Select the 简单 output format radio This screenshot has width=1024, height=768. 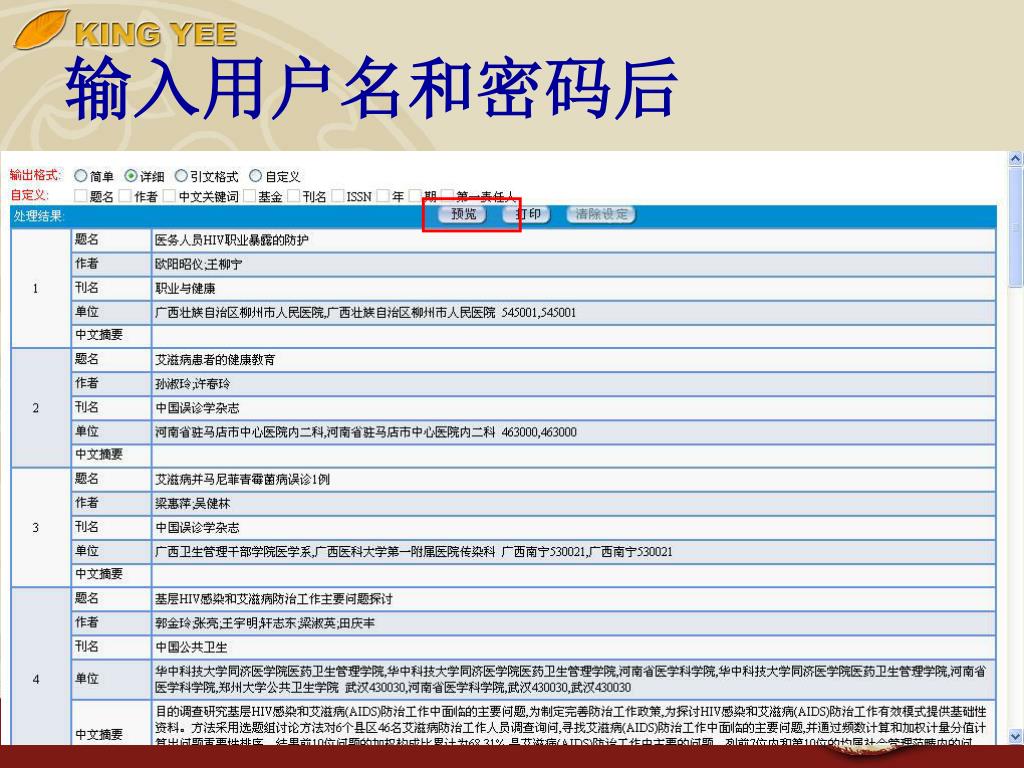click(x=80, y=176)
